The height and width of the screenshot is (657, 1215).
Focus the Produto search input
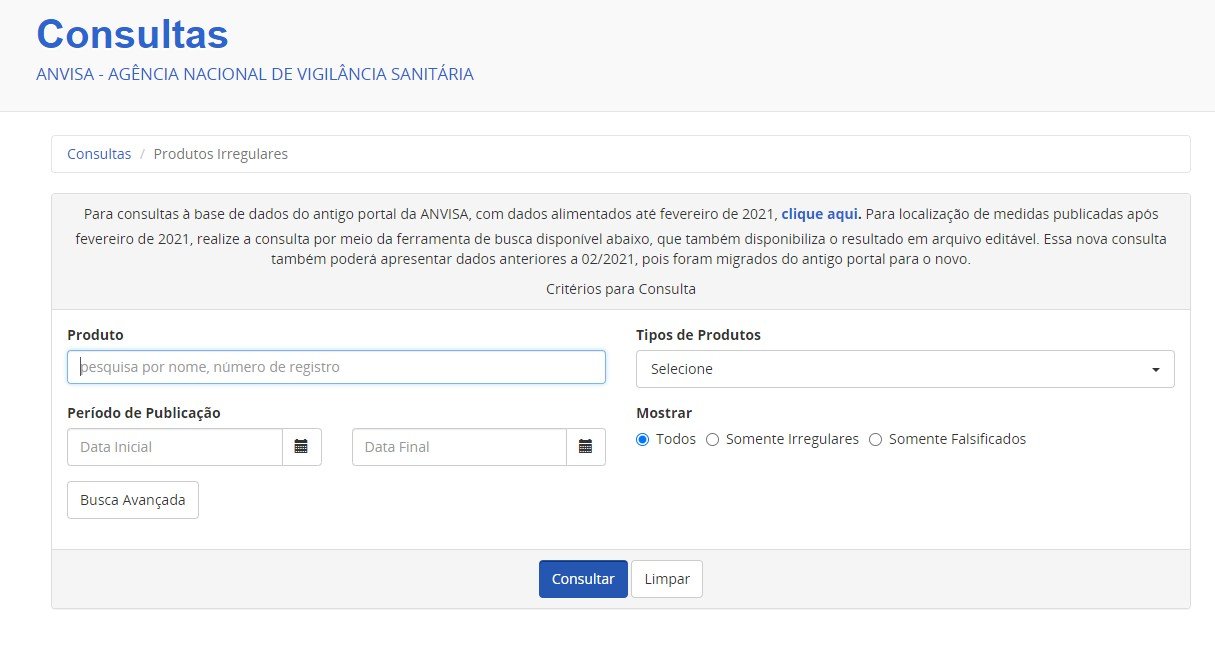click(335, 367)
